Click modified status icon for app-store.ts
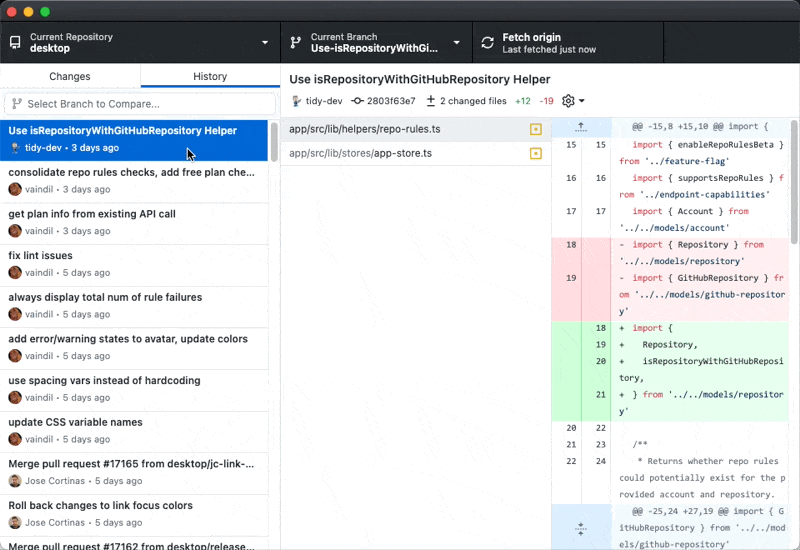This screenshot has height=550, width=800. [535, 154]
